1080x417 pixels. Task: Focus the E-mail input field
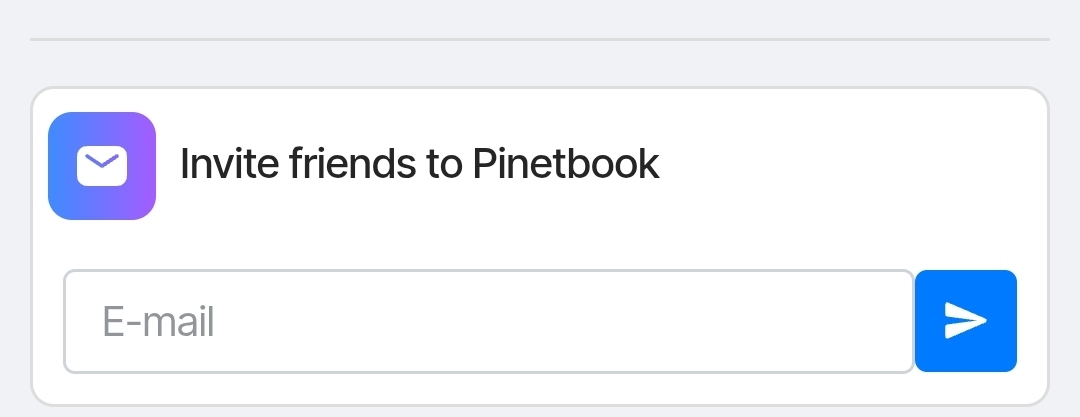tap(488, 321)
